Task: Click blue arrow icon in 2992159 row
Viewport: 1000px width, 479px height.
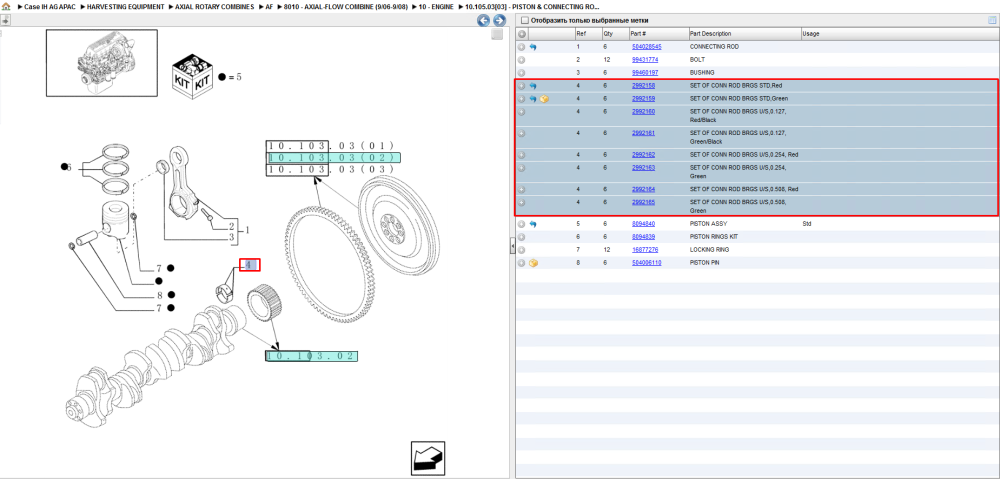Action: coord(533,99)
